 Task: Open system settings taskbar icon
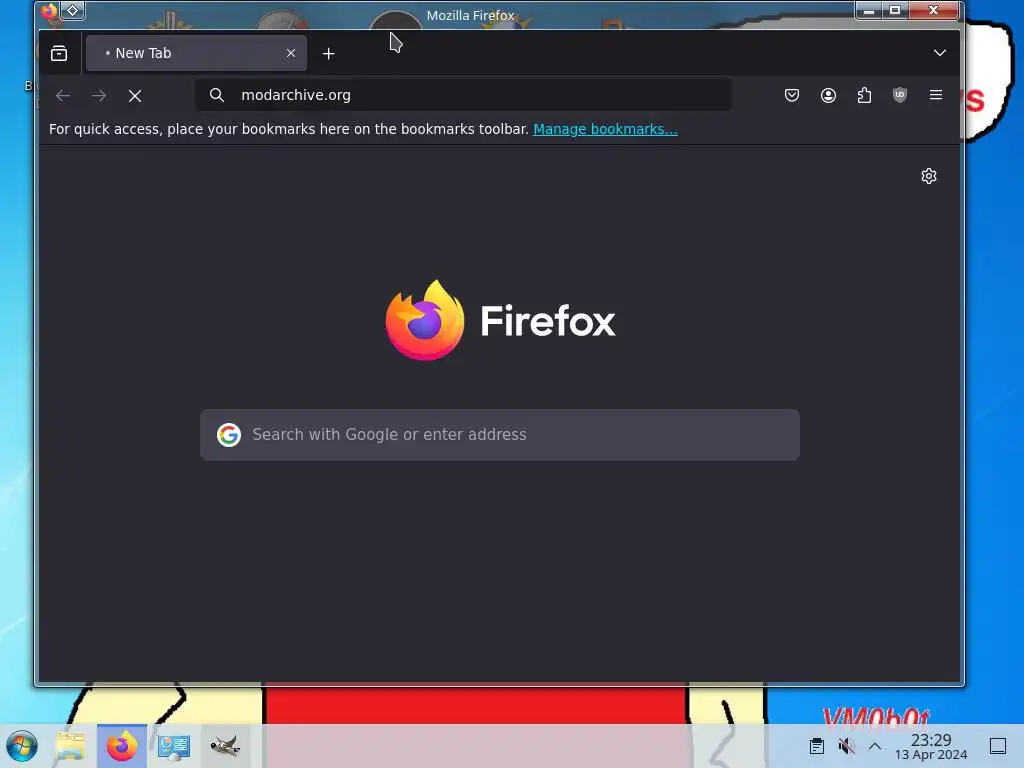(x=174, y=746)
